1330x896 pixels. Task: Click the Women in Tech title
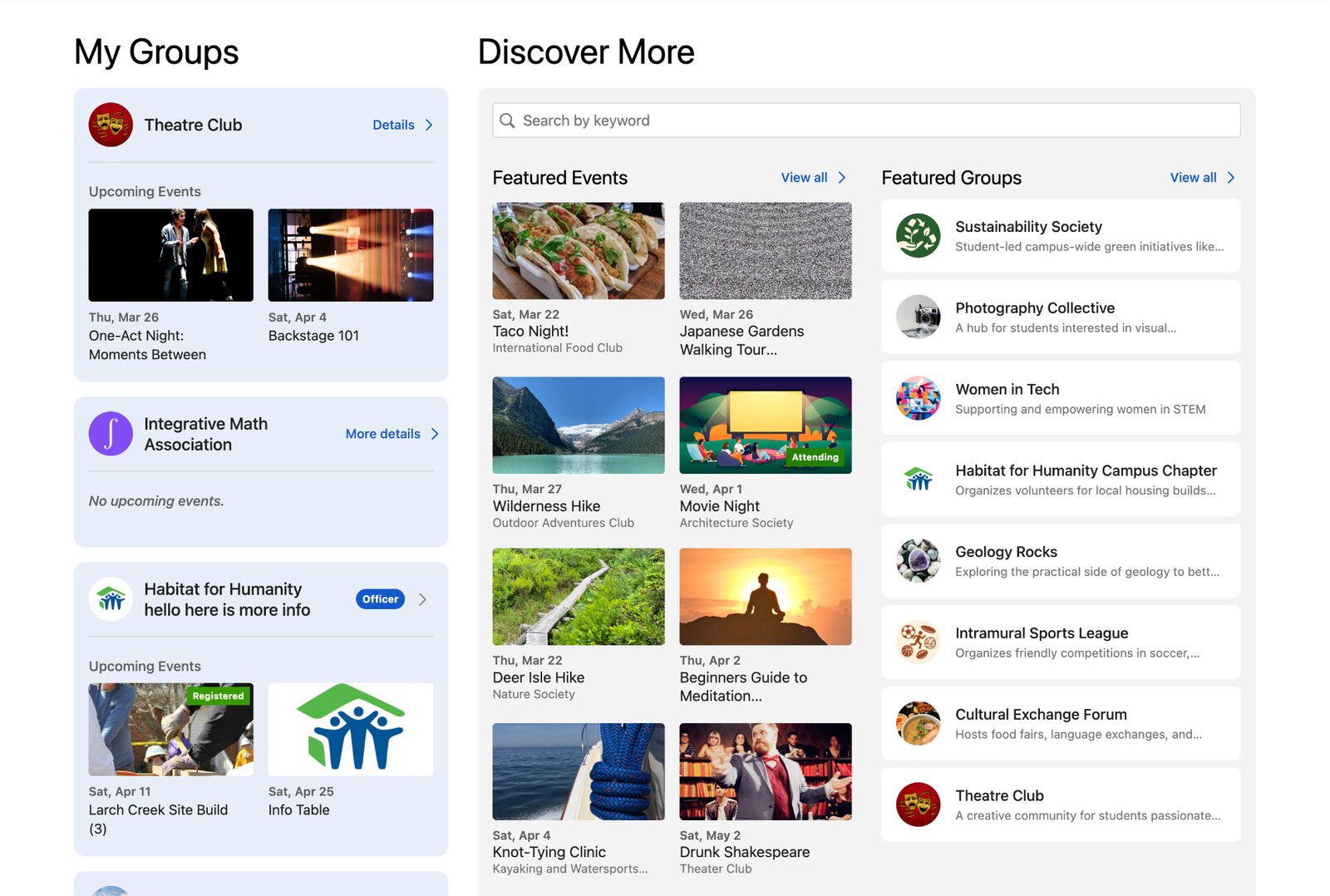pyautogui.click(x=1007, y=390)
